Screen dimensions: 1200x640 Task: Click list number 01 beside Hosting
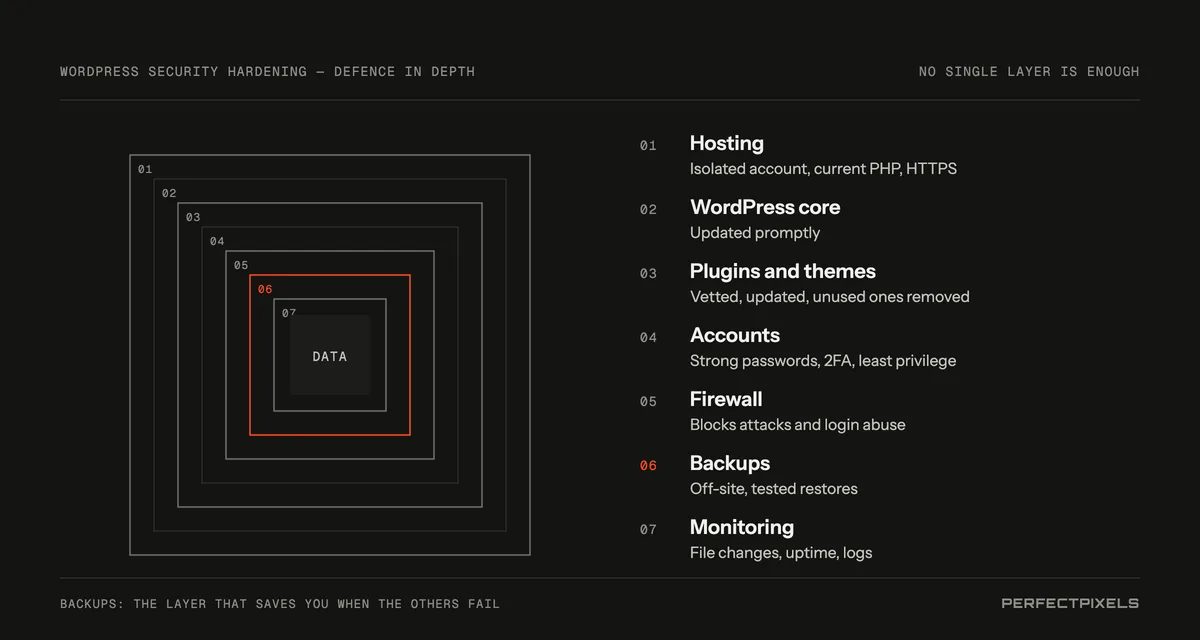click(x=648, y=146)
